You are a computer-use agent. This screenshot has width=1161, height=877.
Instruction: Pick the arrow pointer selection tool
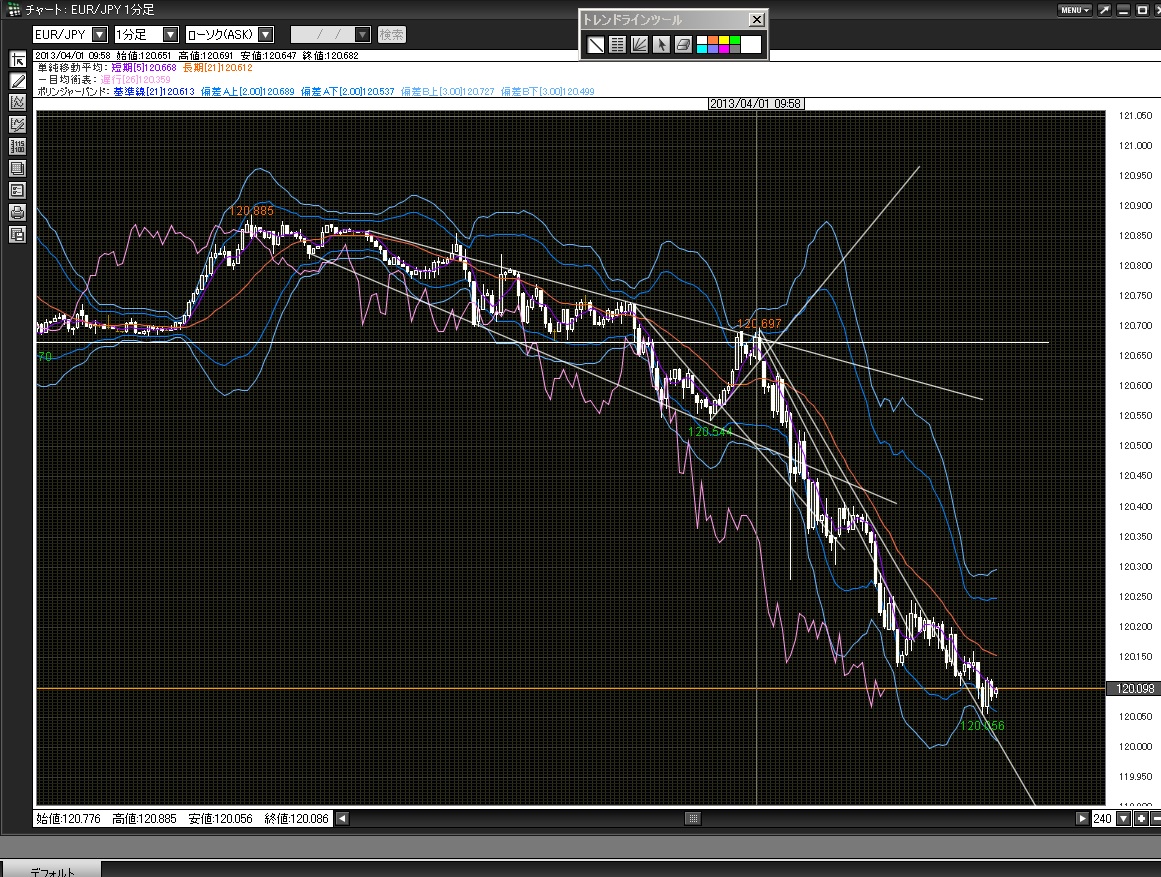tap(661, 44)
